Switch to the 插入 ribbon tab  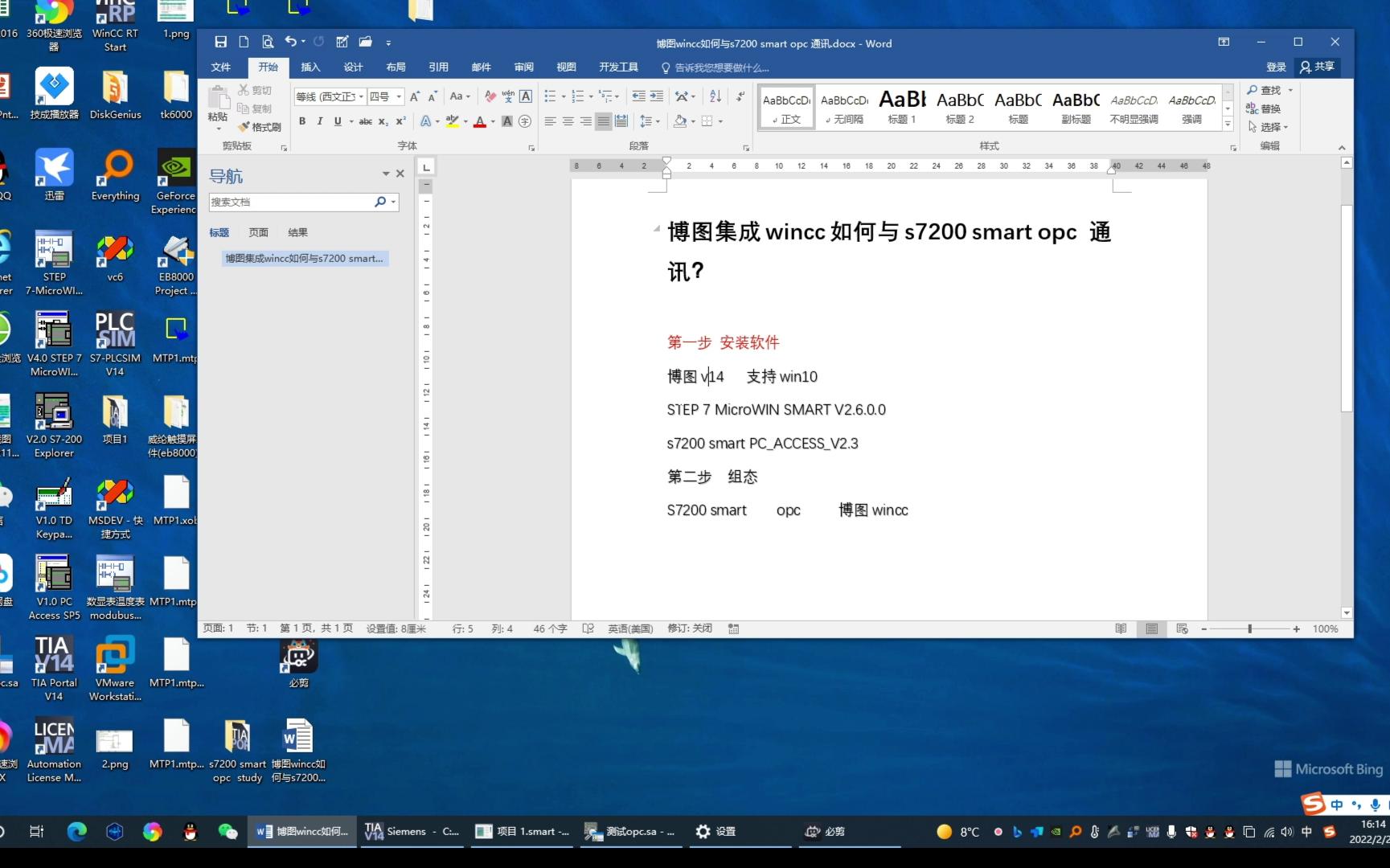tap(310, 68)
